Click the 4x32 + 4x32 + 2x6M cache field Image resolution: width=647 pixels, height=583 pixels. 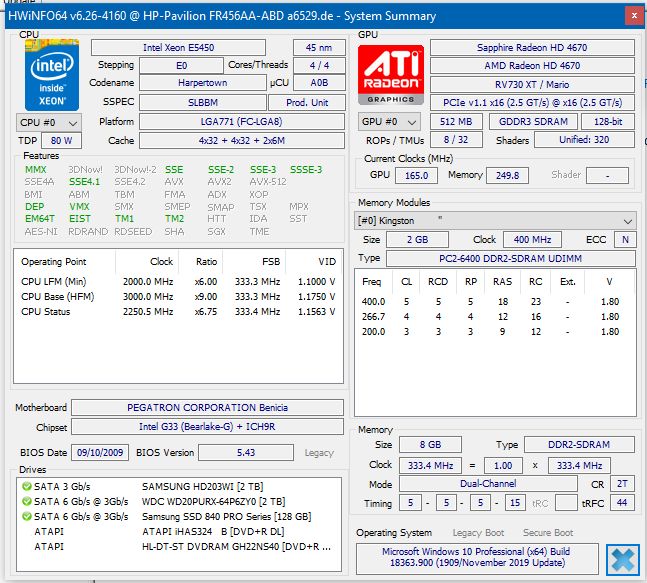242,141
